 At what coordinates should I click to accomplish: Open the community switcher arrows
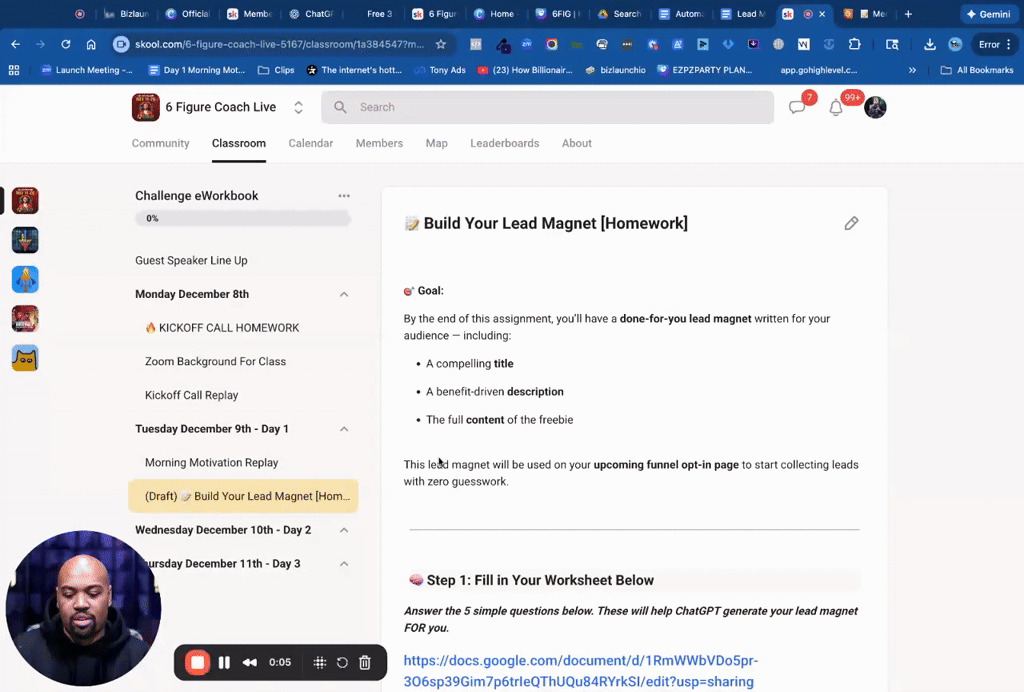click(298, 107)
